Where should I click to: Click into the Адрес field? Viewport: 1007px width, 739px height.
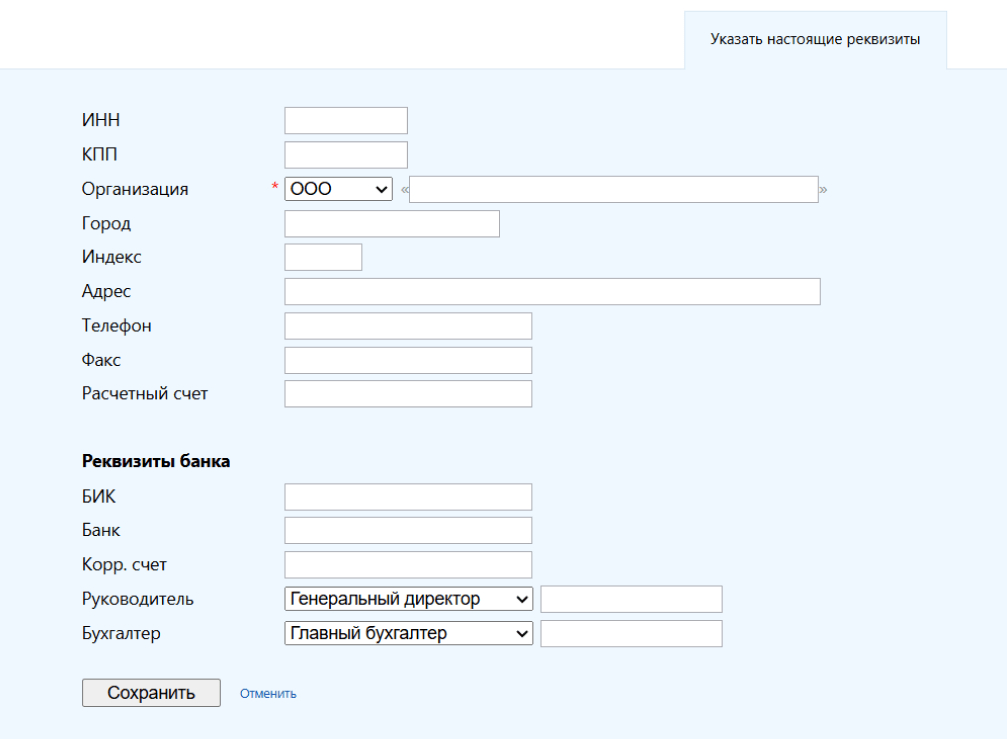coord(552,292)
